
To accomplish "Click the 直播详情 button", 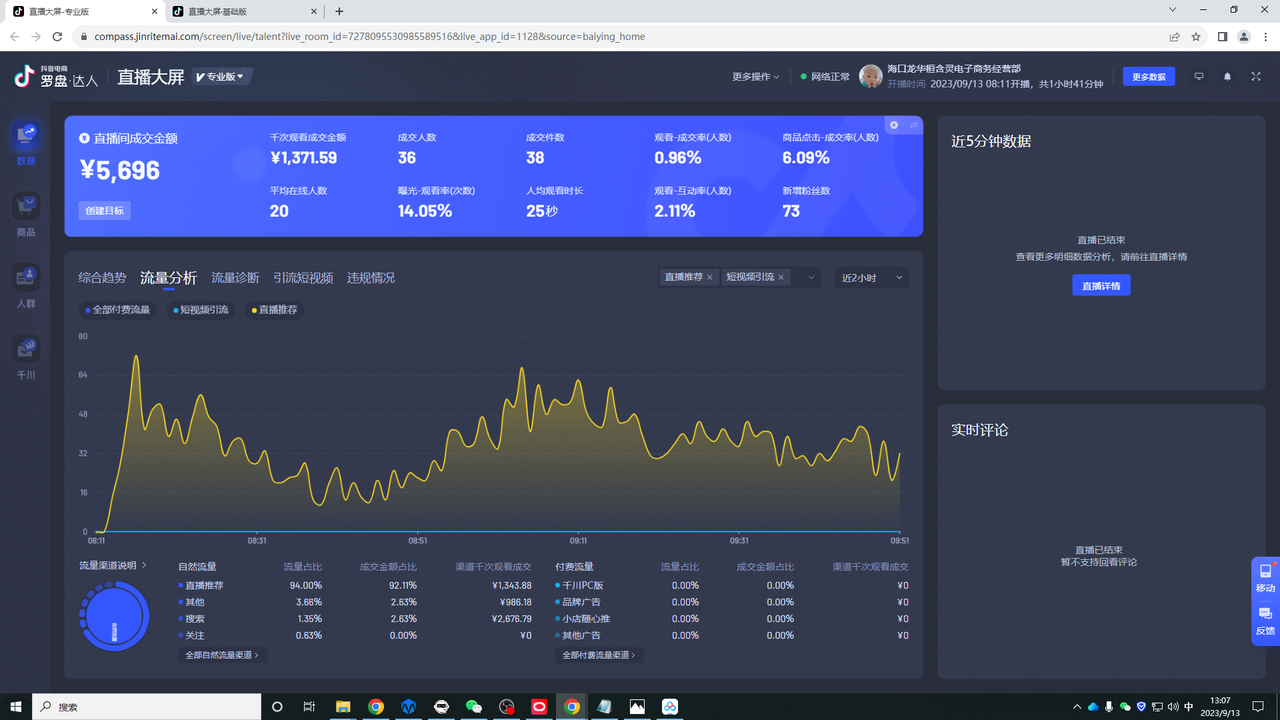I will pos(1100,286).
